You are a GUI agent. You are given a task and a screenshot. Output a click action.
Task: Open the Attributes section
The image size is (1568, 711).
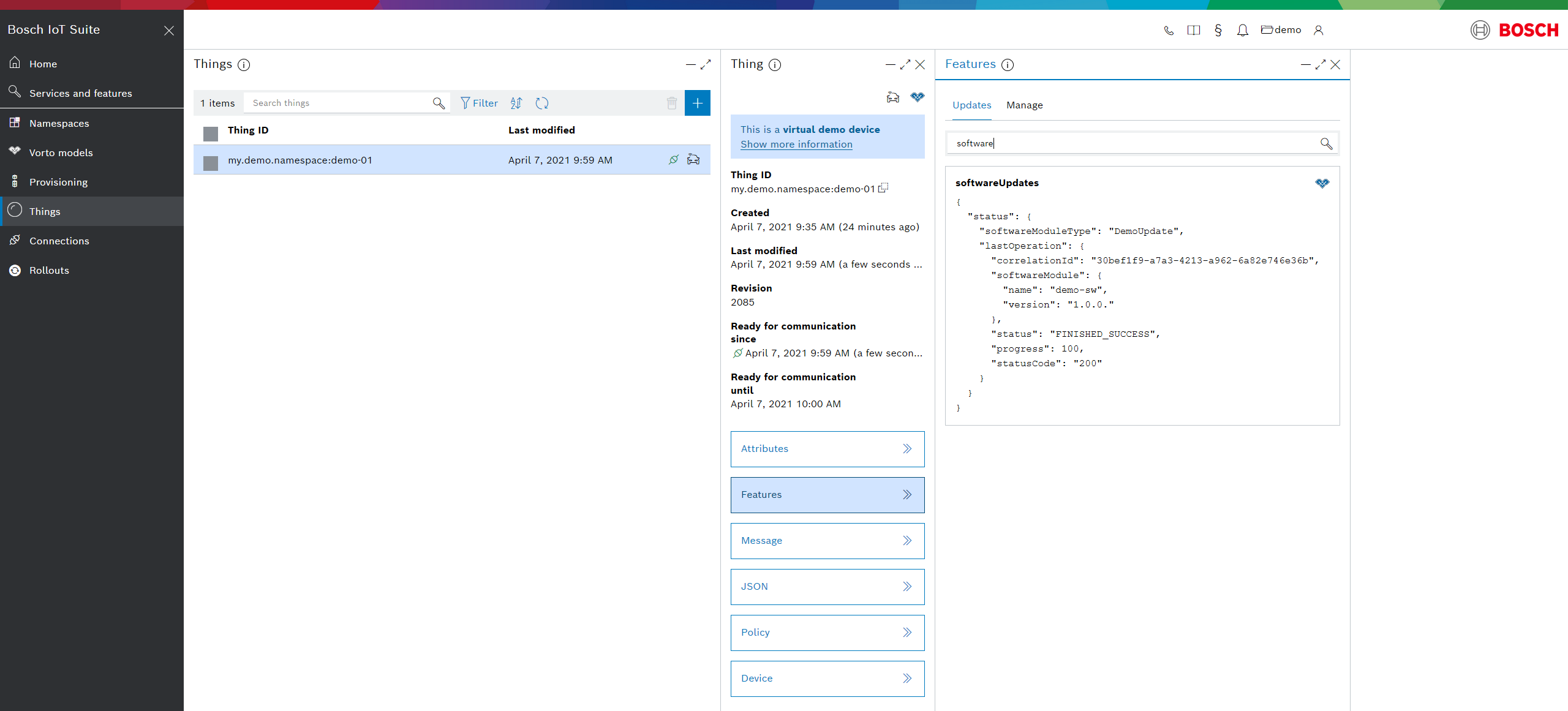(x=827, y=449)
